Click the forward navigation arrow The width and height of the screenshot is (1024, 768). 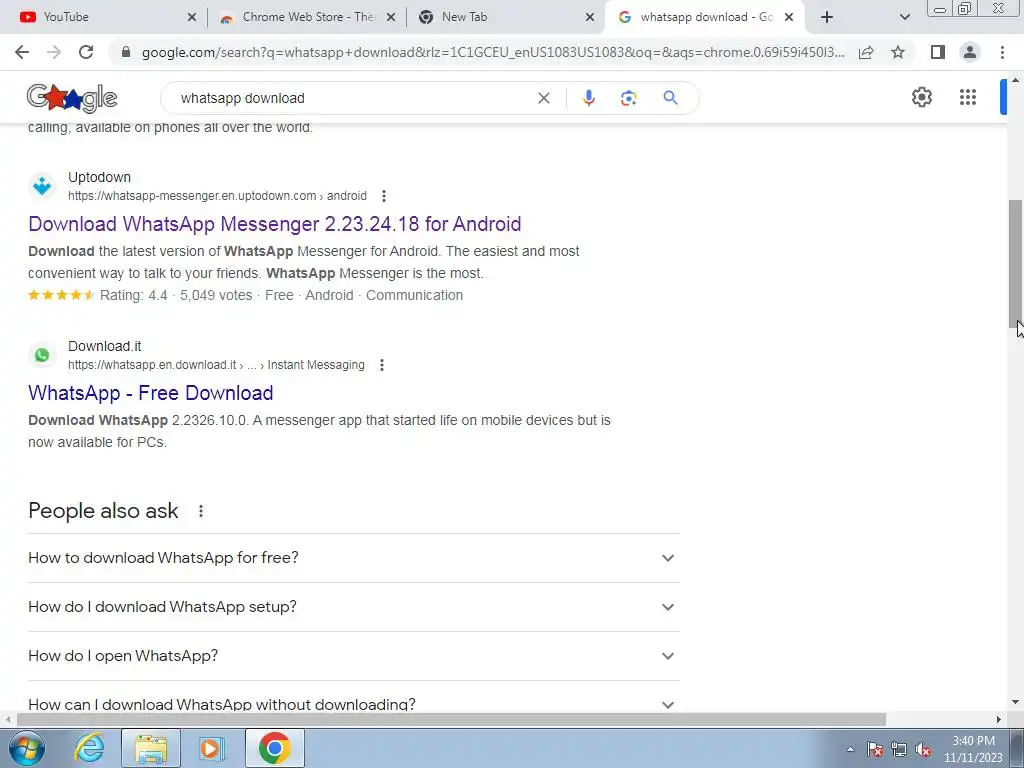tap(54, 52)
